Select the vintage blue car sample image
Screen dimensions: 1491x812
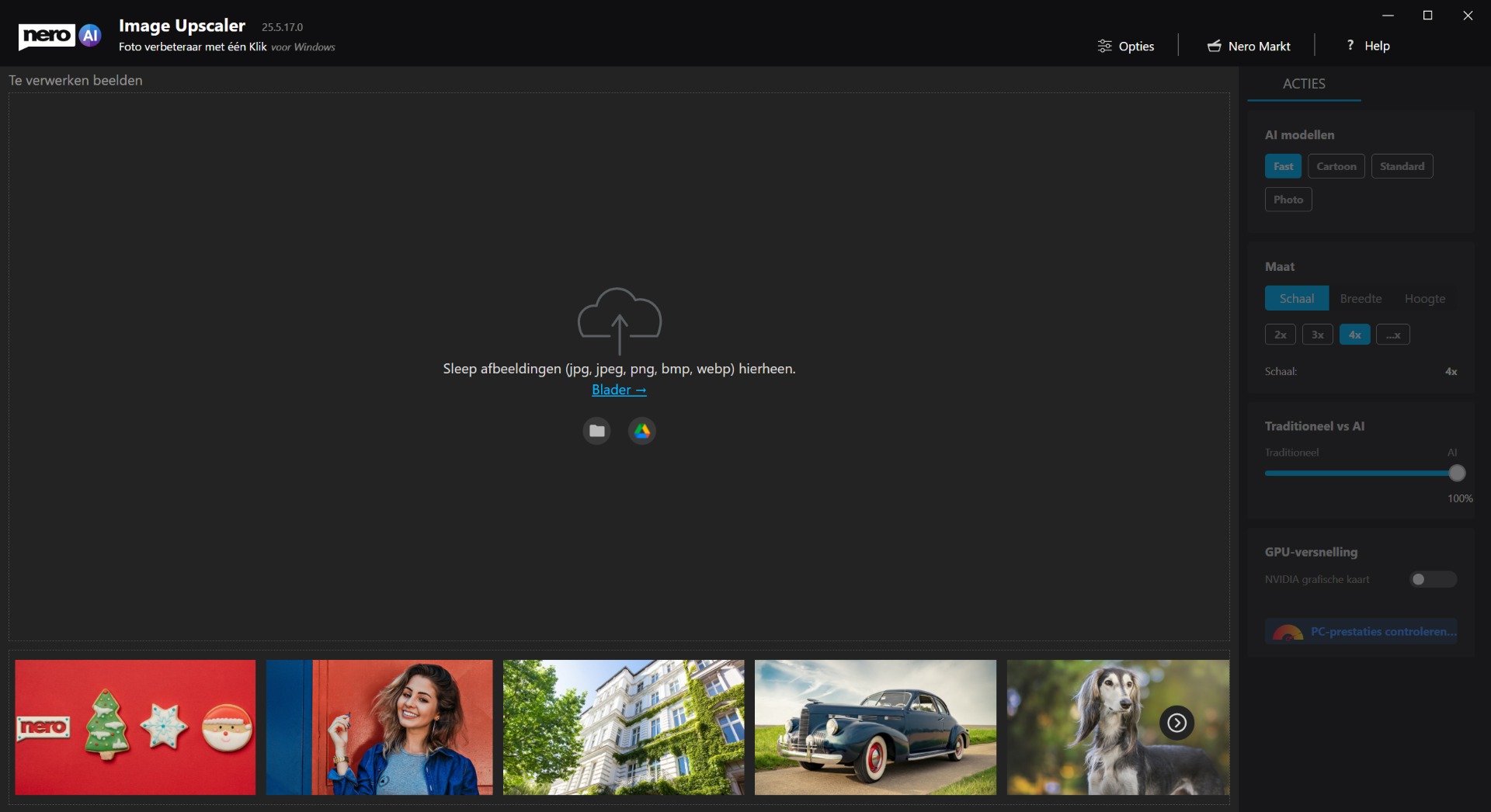[x=875, y=727]
